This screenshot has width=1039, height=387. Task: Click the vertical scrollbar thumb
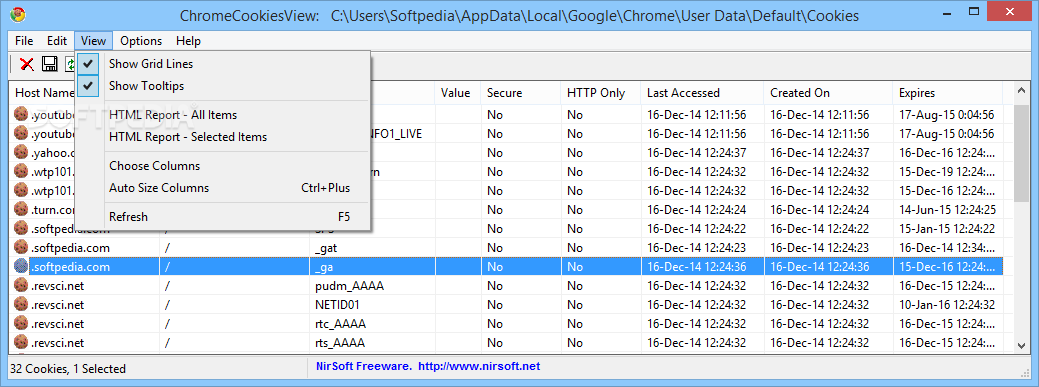(x=1021, y=153)
